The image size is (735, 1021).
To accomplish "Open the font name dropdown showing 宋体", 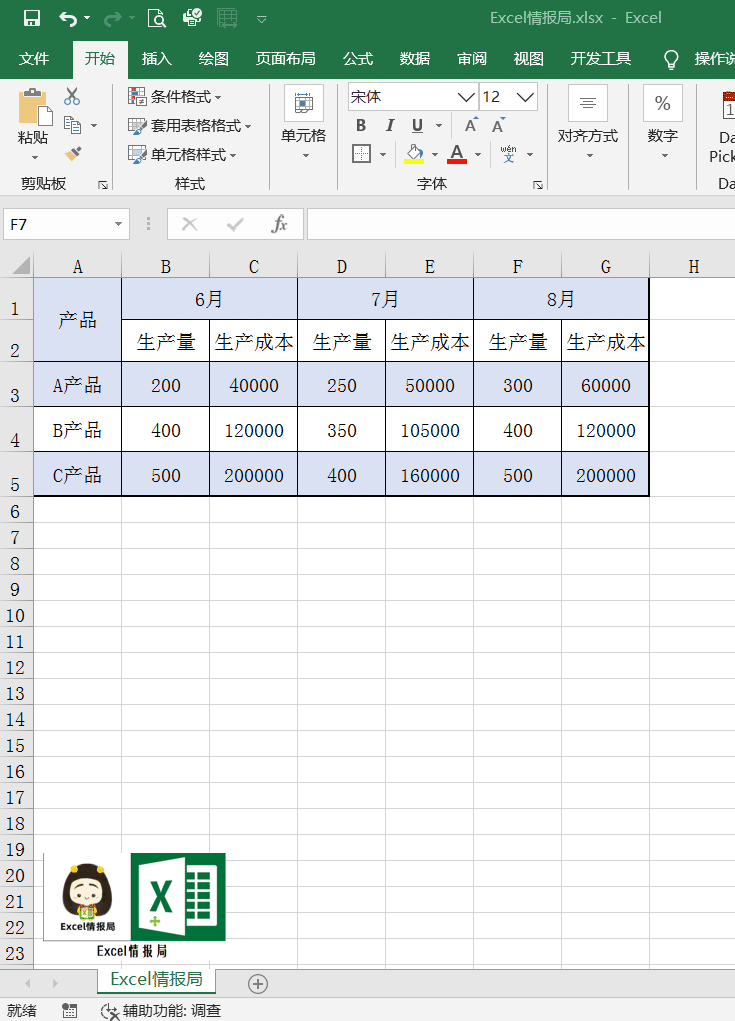I will [x=466, y=97].
